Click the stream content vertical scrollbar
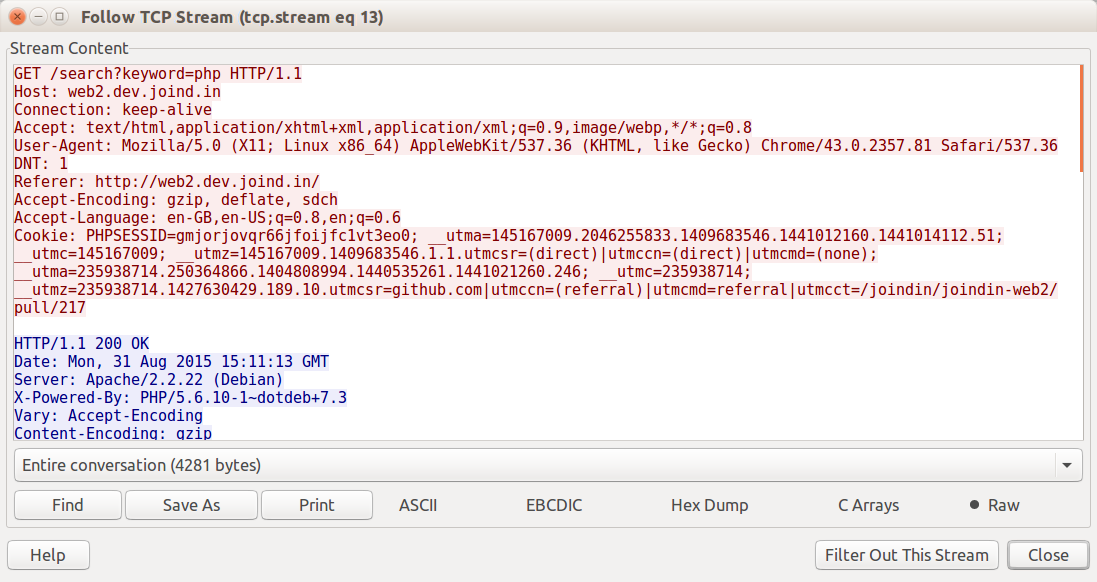Viewport: 1097px width, 582px height. pos(1081,118)
